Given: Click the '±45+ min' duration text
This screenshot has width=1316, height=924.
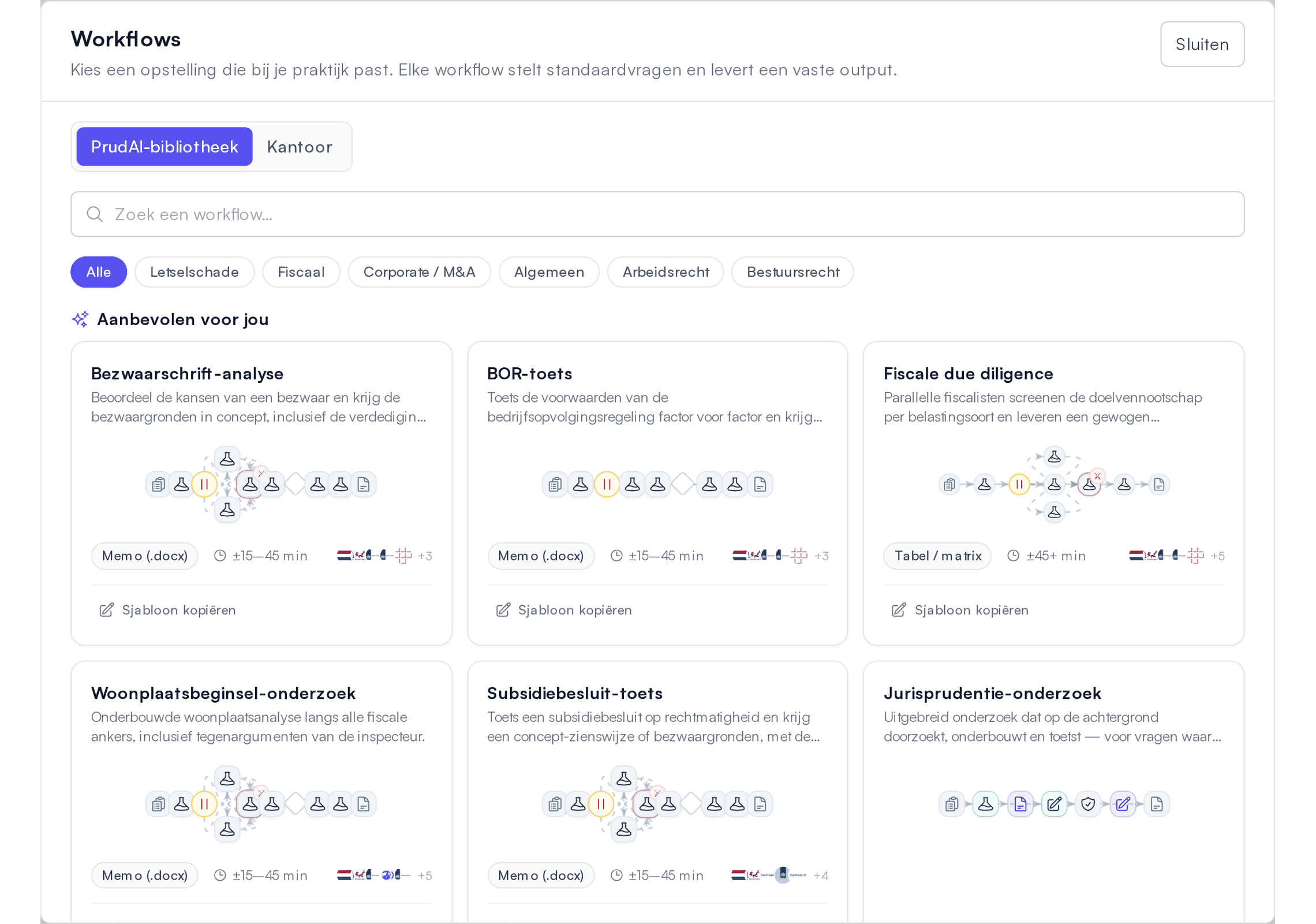Looking at the screenshot, I should (1056, 556).
